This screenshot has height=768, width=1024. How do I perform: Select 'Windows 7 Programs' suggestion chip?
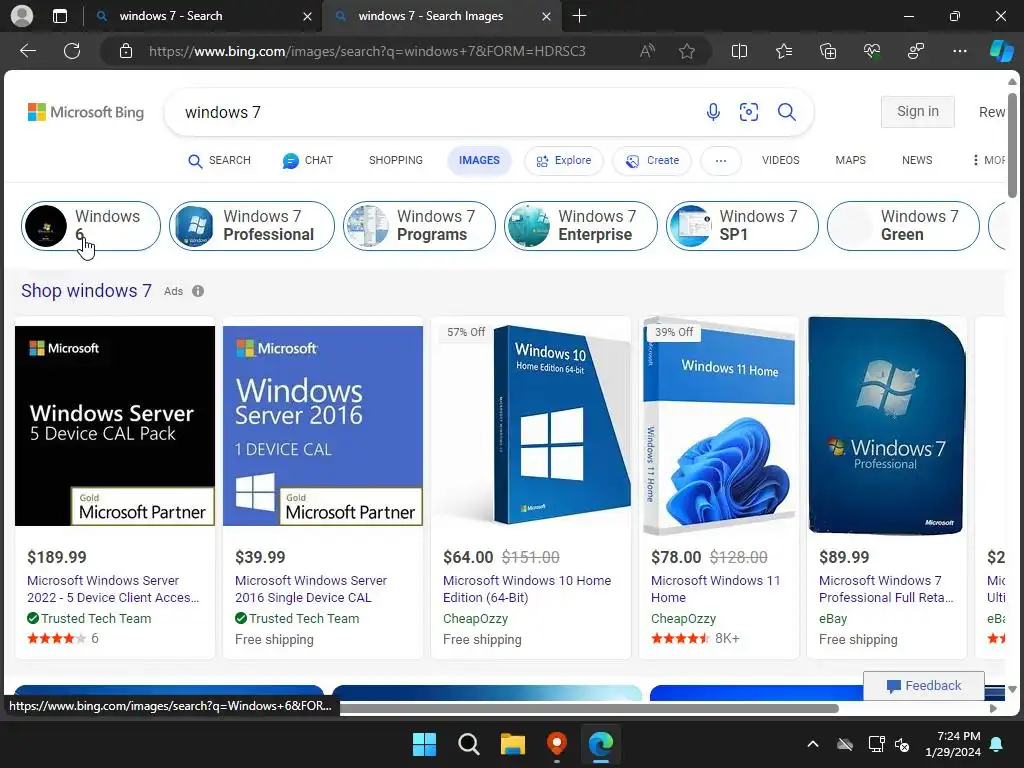tap(419, 226)
